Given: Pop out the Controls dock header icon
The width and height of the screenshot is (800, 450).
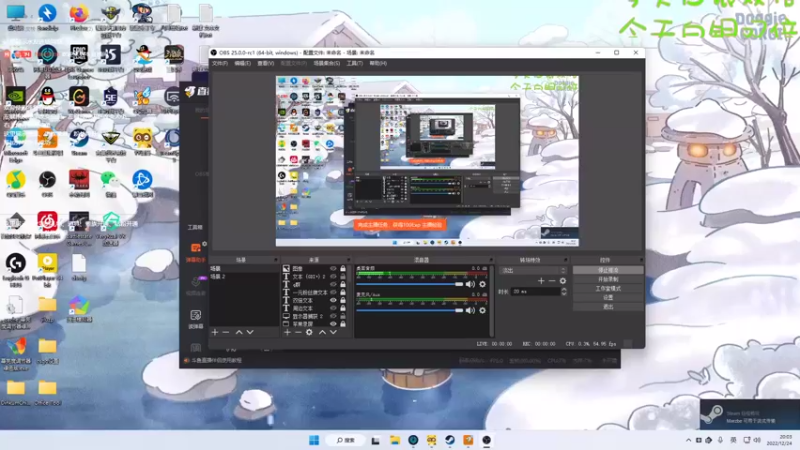Looking at the screenshot, I should [641, 260].
